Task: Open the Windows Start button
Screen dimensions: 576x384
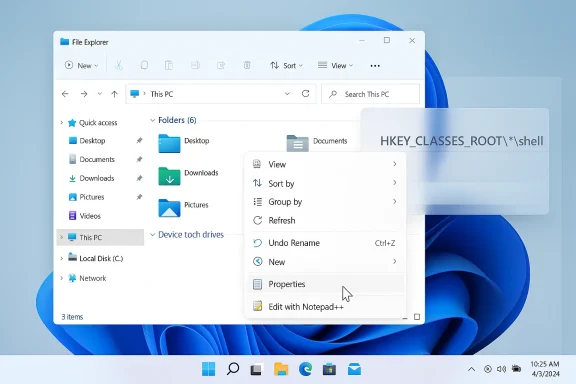Action: coord(209,369)
